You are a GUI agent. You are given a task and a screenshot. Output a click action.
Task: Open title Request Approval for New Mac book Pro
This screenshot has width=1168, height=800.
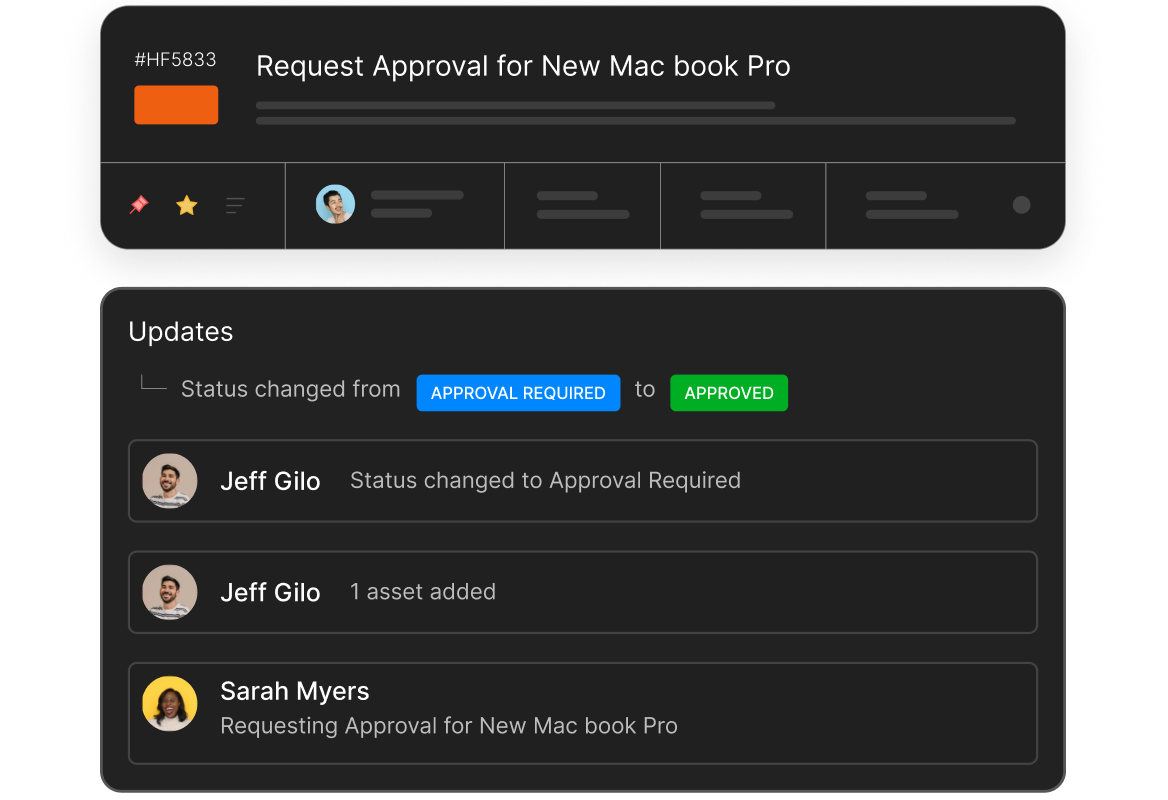pos(523,66)
